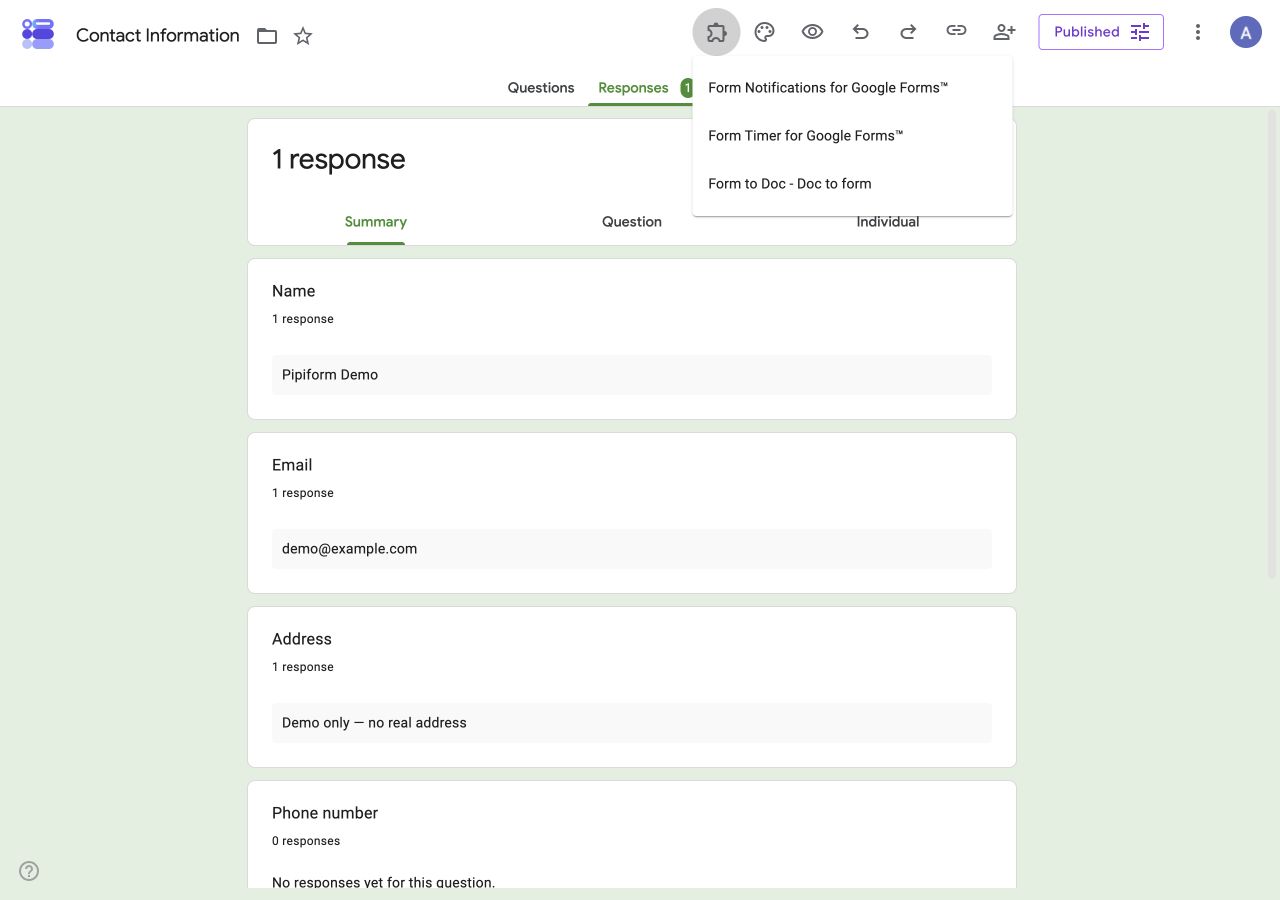Screen dimensions: 1280x900
Task: Open the three-dot More menu
Action: [1198, 32]
